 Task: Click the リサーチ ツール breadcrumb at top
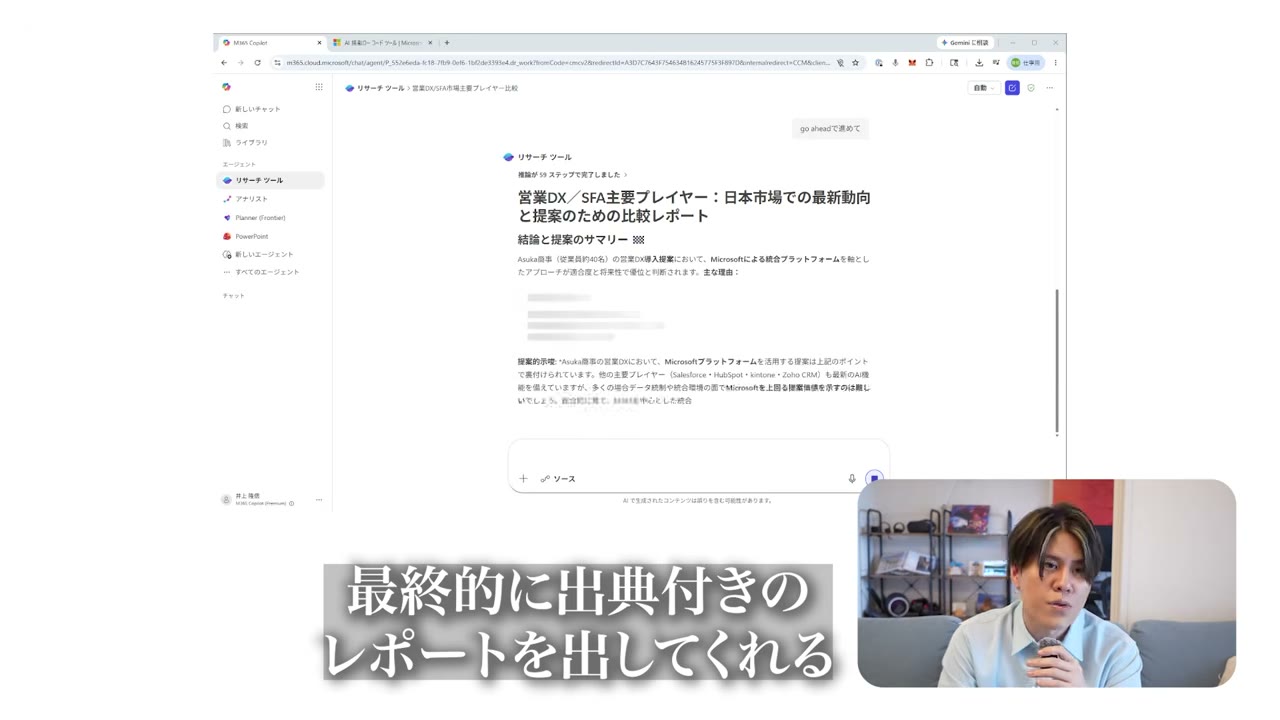(x=375, y=88)
